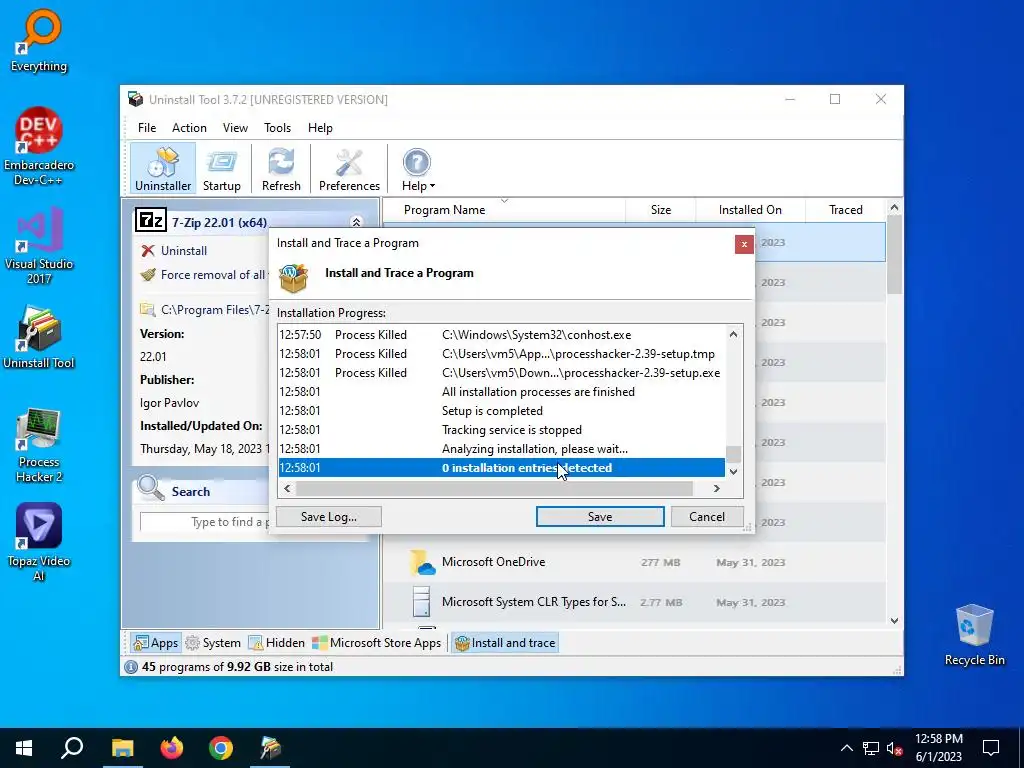Click log scrollbar down arrow
The image size is (1024, 768).
pyautogui.click(x=733, y=472)
